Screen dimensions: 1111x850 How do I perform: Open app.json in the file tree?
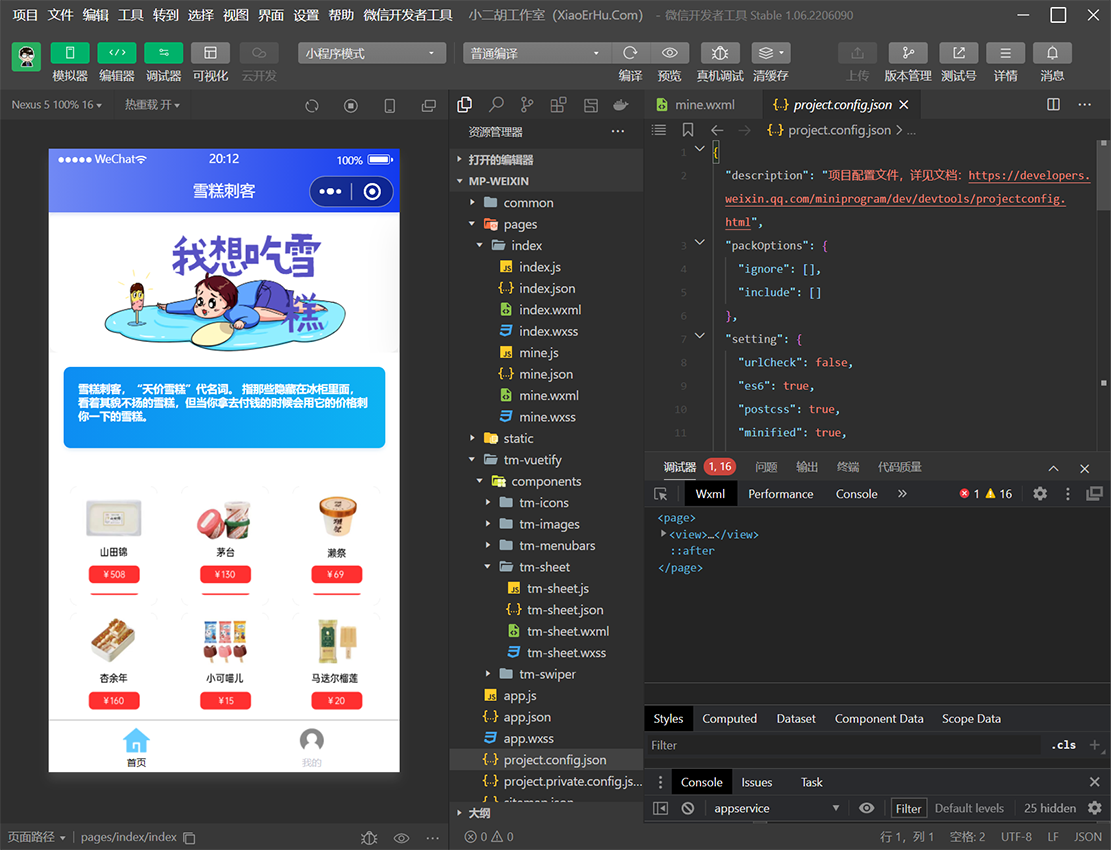pos(527,717)
